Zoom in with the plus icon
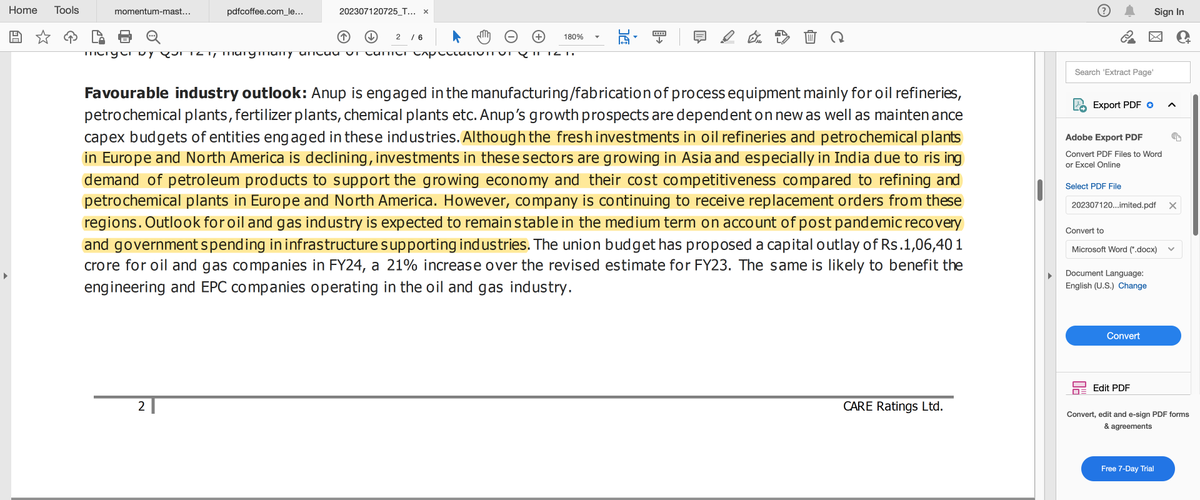Viewport: 1200px width, 500px height. coord(538,37)
